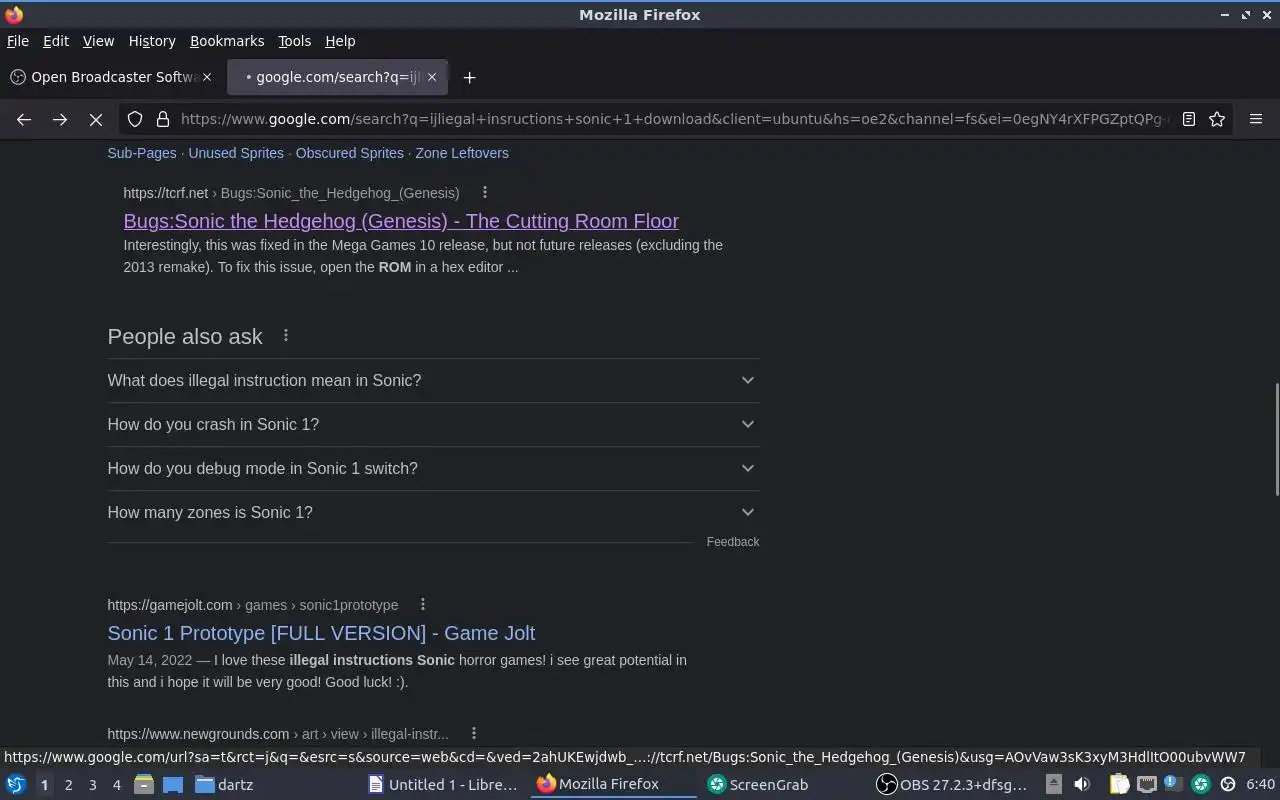The image size is (1280, 800).
Task: Click the site security padlock icon
Action: click(163, 119)
